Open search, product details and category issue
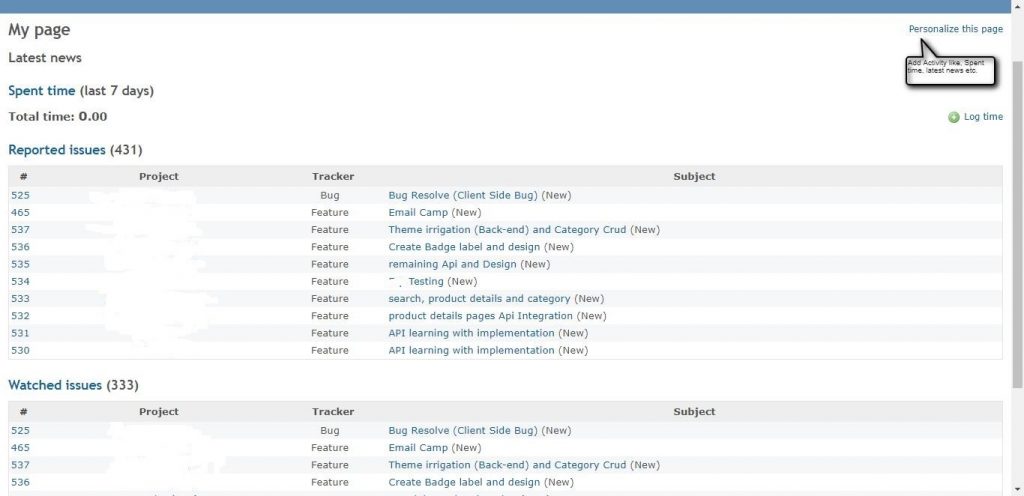 click(x=479, y=298)
